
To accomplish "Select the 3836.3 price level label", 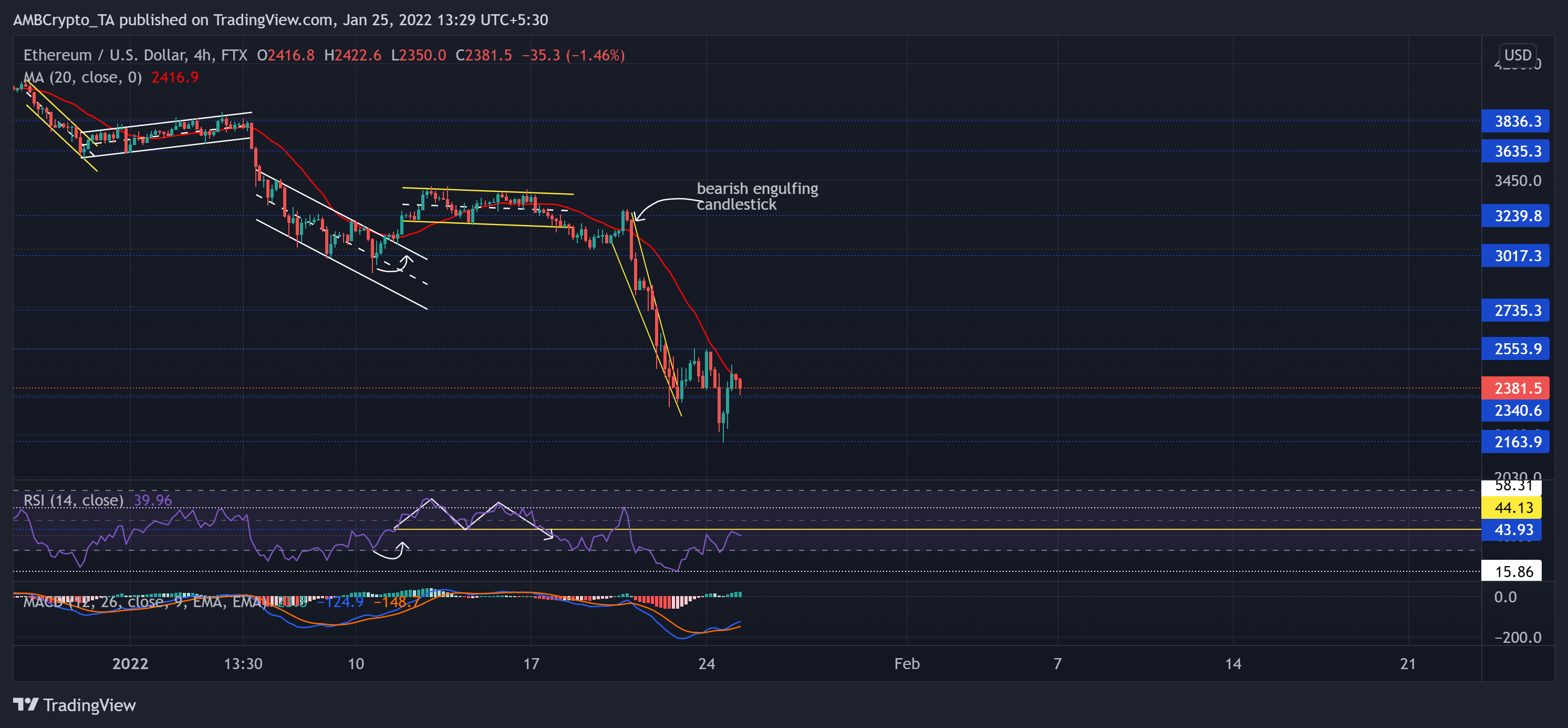I will pos(1515,121).
